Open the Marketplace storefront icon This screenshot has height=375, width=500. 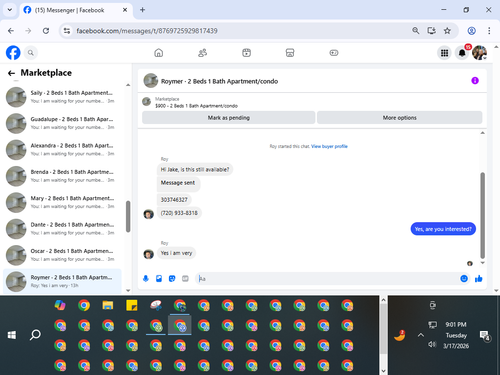click(290, 53)
